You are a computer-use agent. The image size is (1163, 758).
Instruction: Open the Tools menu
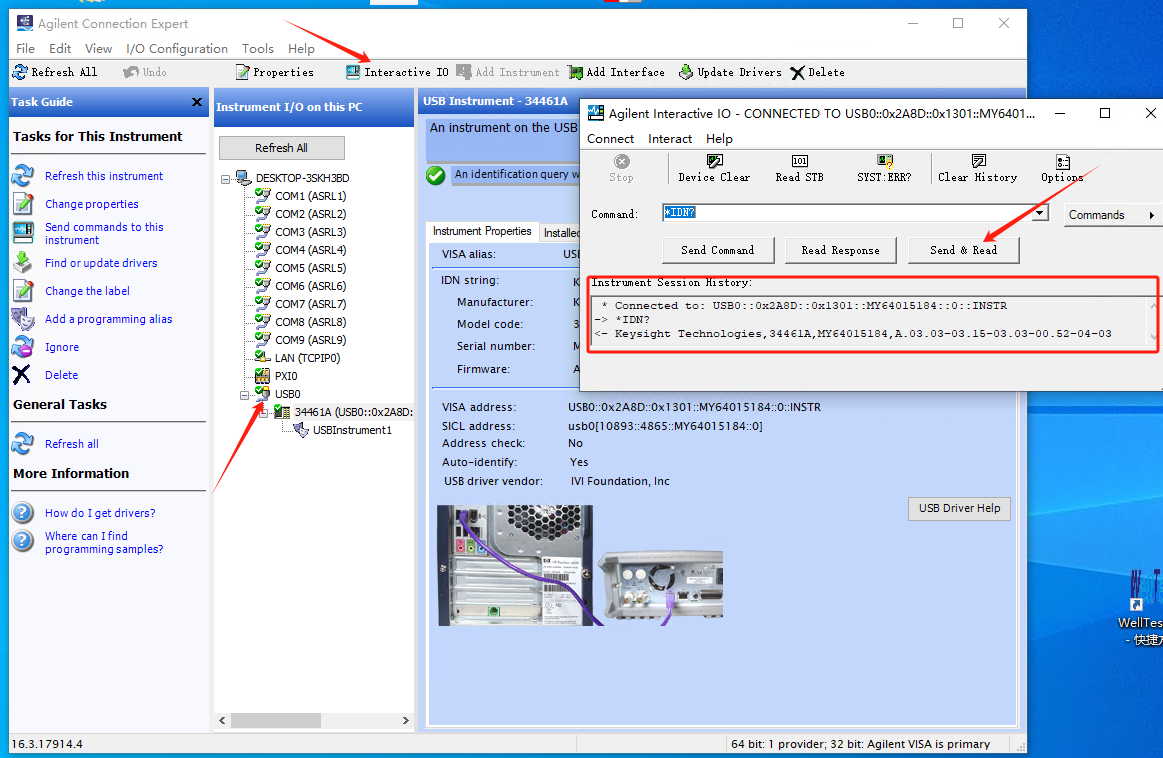coord(257,48)
